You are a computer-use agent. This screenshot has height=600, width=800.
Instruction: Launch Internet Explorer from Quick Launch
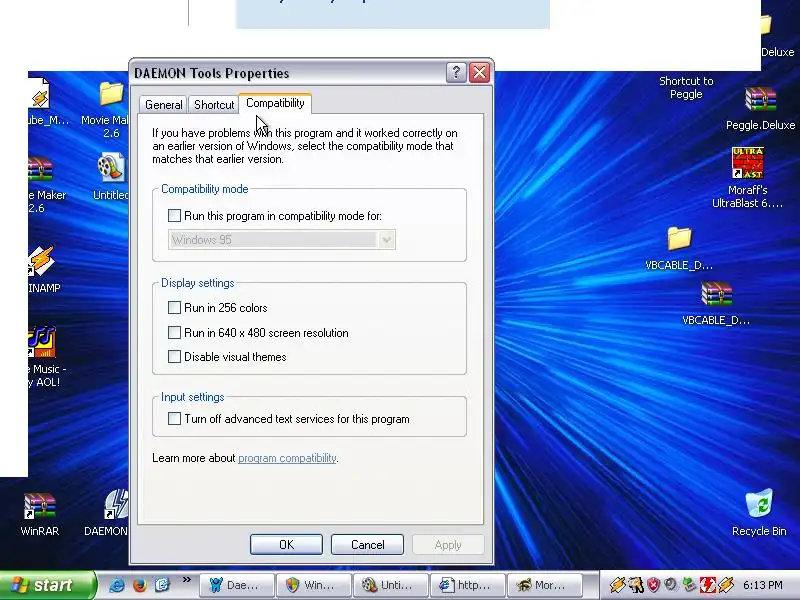click(x=116, y=585)
